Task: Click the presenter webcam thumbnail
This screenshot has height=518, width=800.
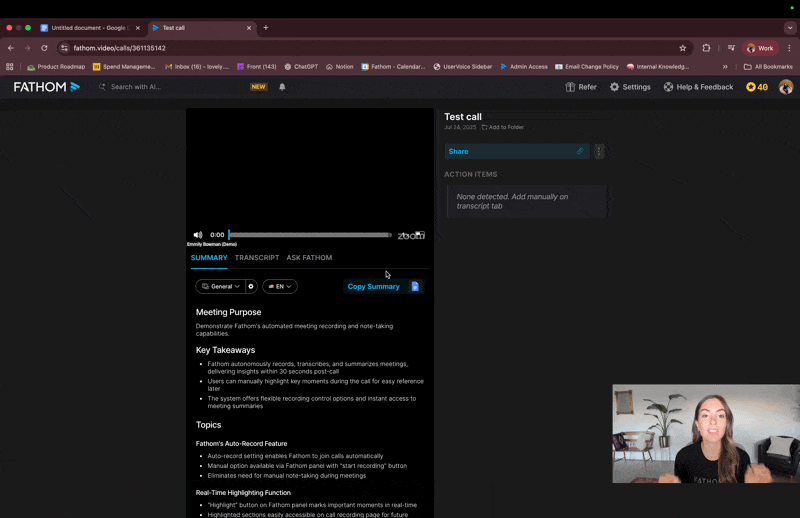Action: 706,433
